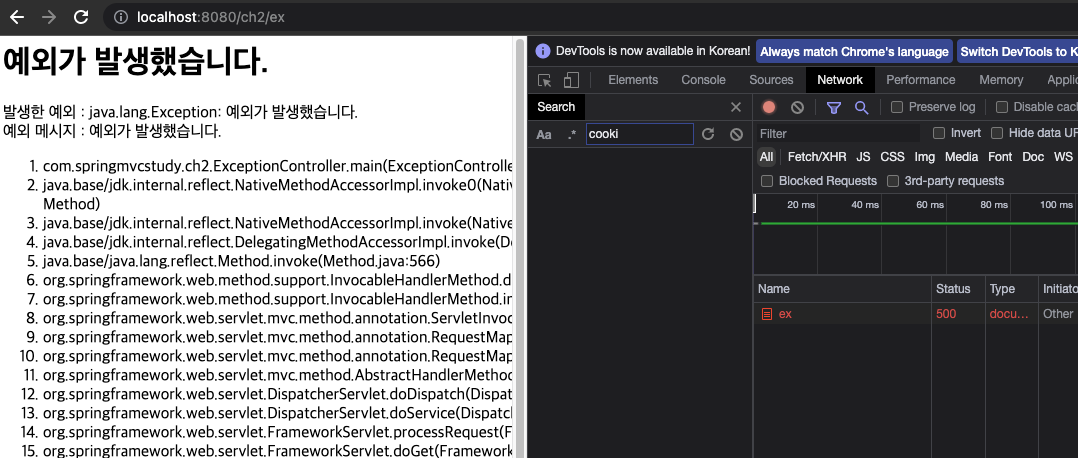
Task: Click the 예외가 발생했습니다. heading
Action: pos(135,63)
